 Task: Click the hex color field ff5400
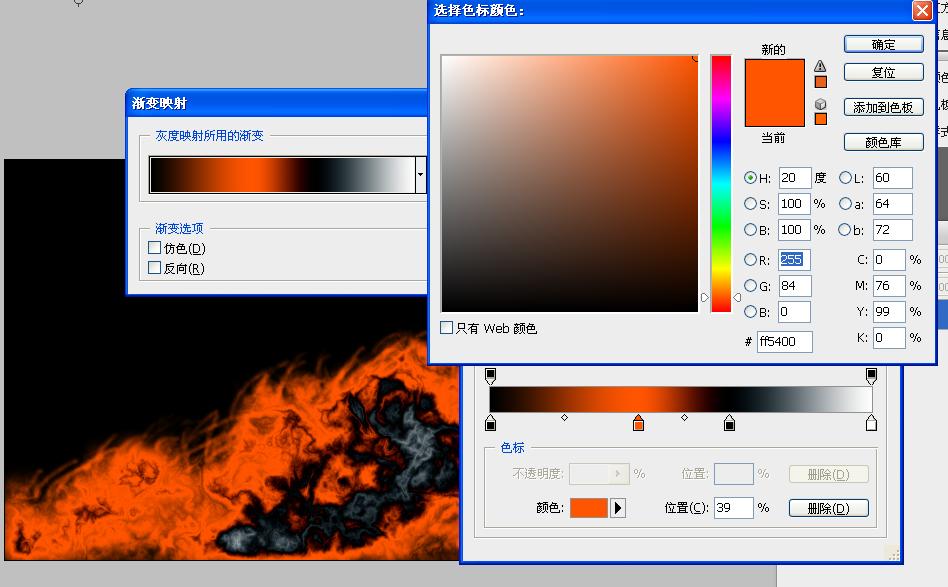tap(785, 342)
